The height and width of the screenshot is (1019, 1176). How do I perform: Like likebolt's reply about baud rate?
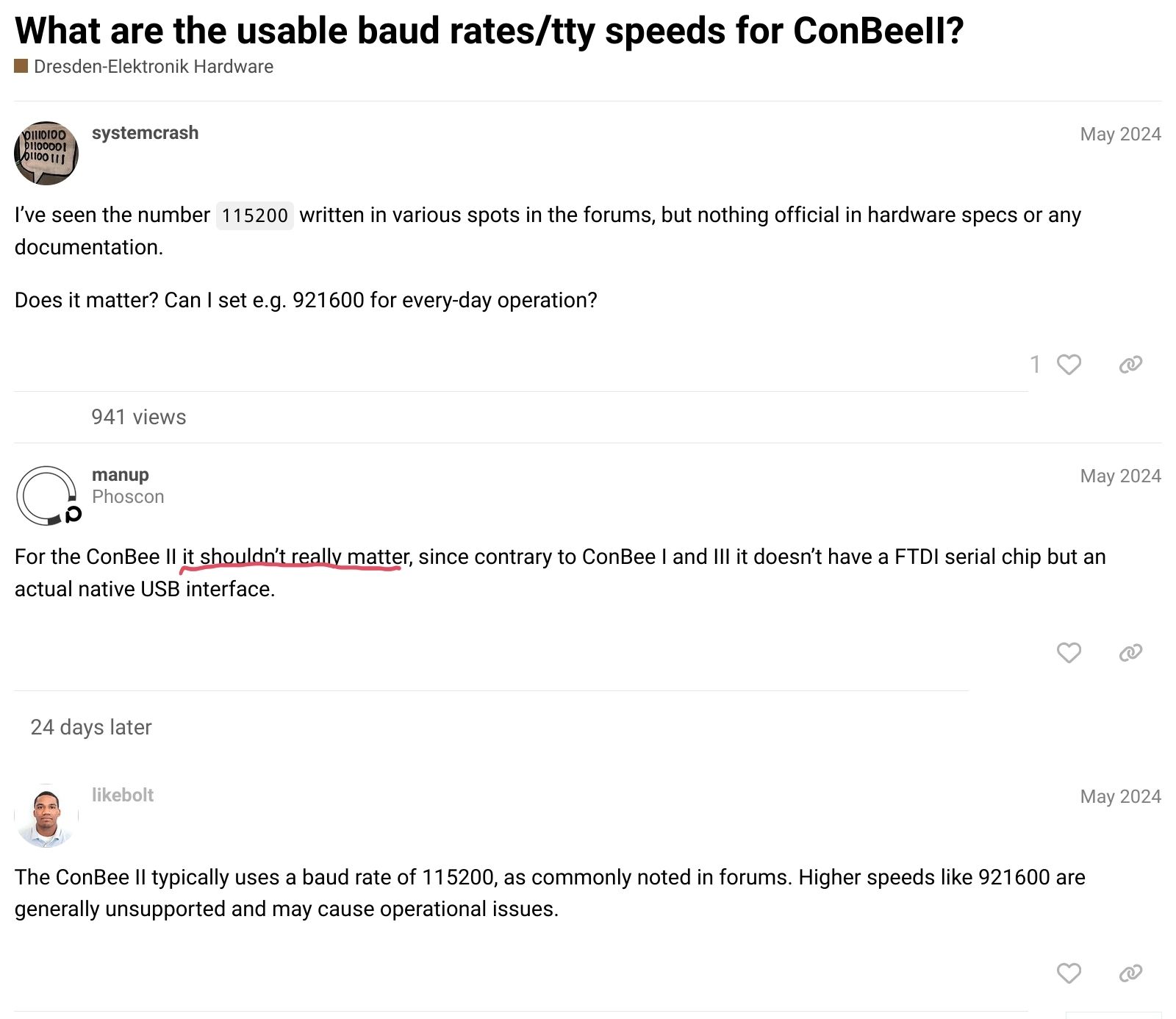1069,973
